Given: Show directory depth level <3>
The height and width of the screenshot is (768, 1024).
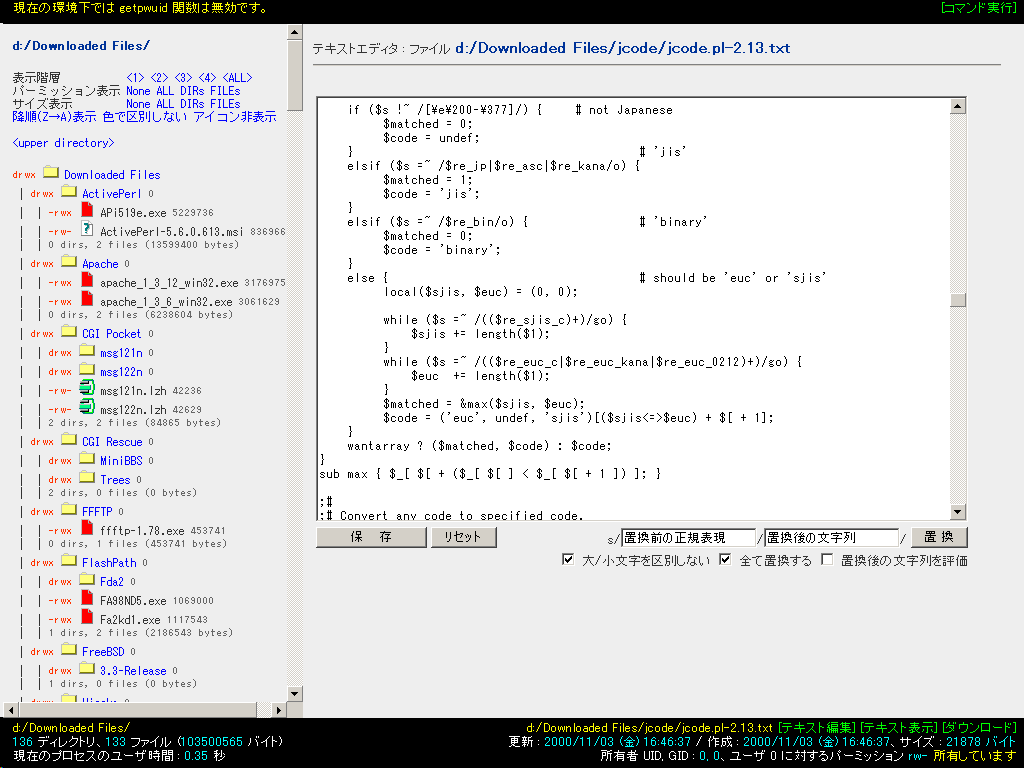Looking at the screenshot, I should (x=183, y=78).
